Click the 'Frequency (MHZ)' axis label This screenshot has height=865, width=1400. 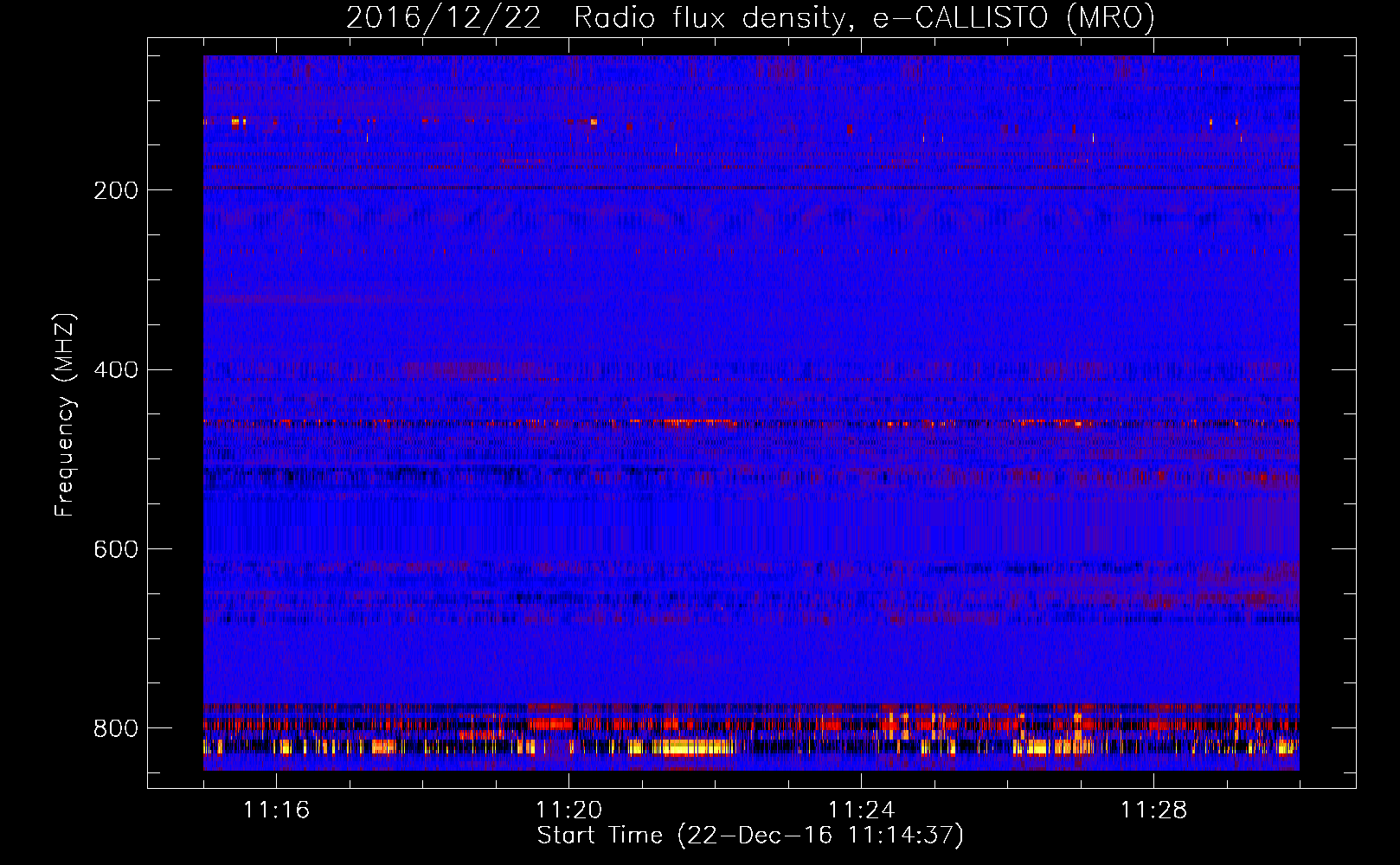(x=65, y=414)
